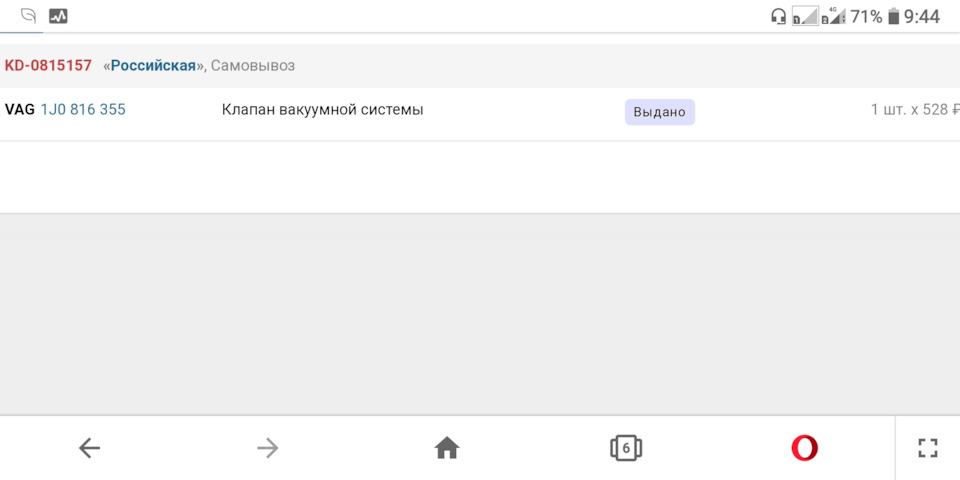Tap the first SIM signal indicator
This screenshot has width=960, height=480.
pyautogui.click(x=803, y=16)
